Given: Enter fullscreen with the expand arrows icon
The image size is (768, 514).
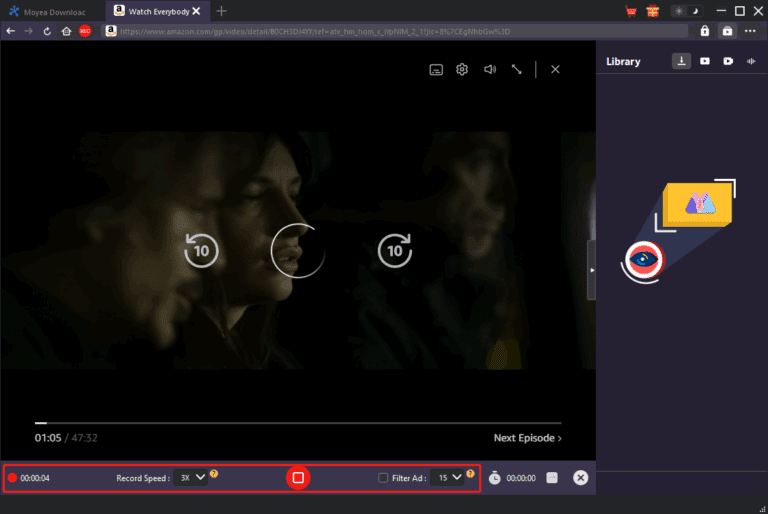Looking at the screenshot, I should coord(517,69).
